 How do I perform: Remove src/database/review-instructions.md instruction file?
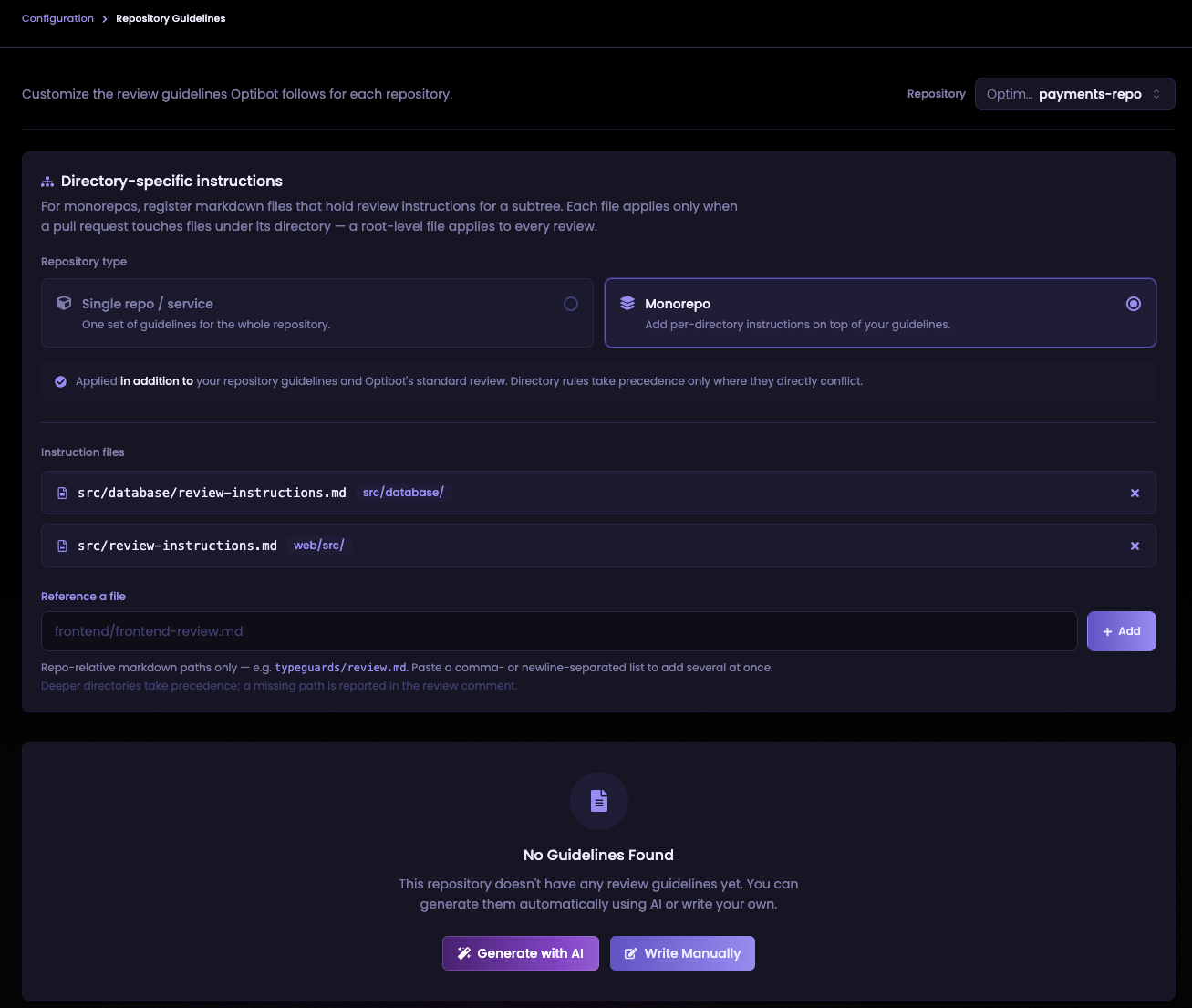(x=1135, y=493)
